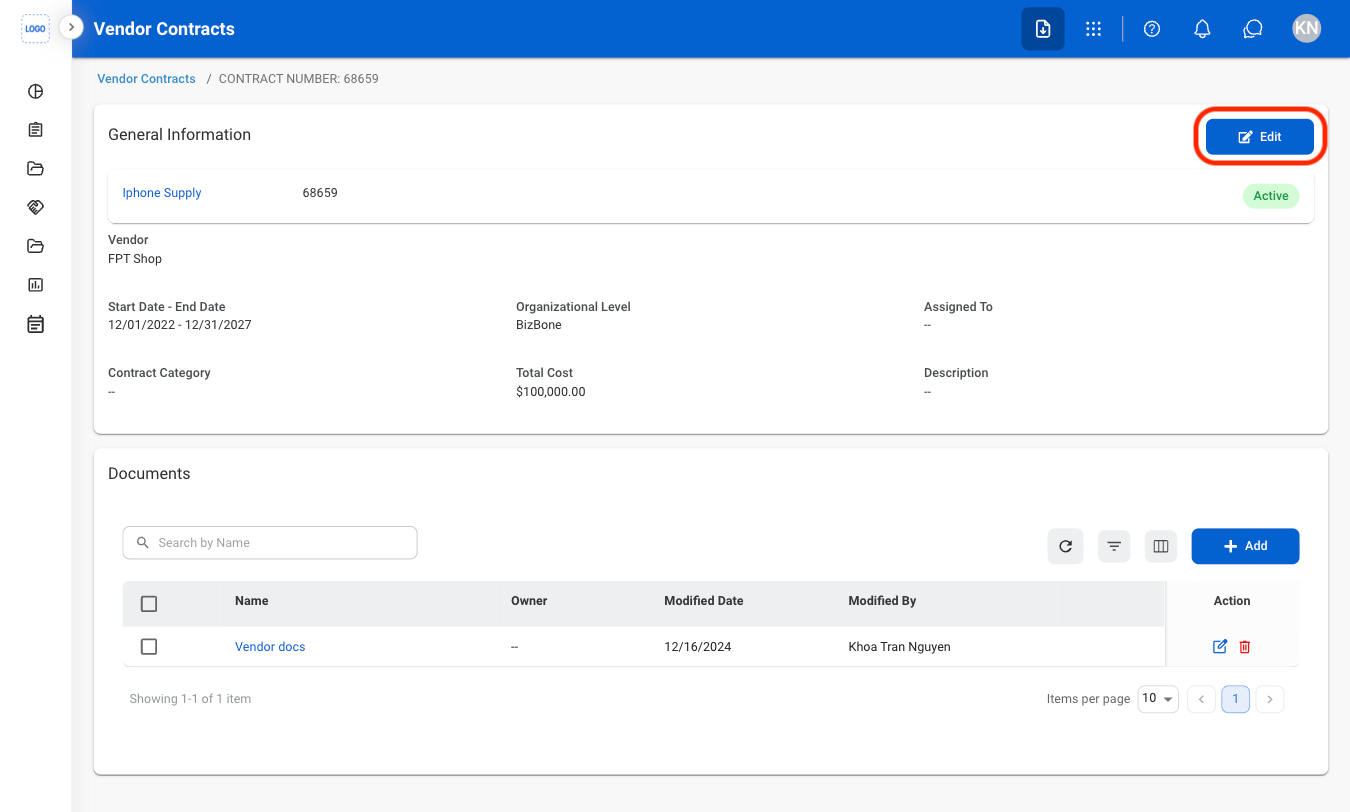Image resolution: width=1350 pixels, height=812 pixels.
Task: Open the calendar sidebar icon
Action: tap(35, 324)
